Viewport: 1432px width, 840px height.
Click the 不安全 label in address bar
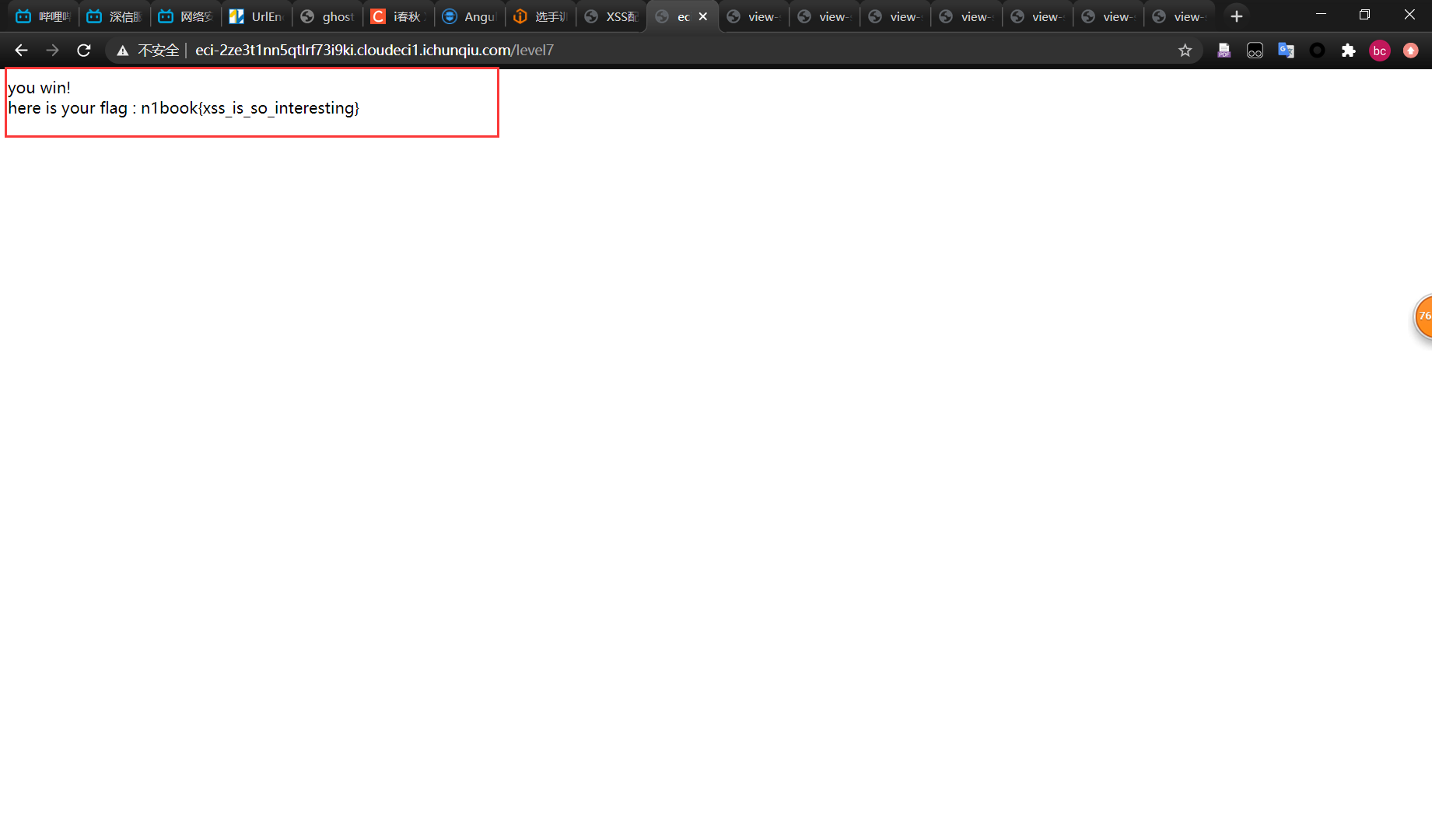158,51
